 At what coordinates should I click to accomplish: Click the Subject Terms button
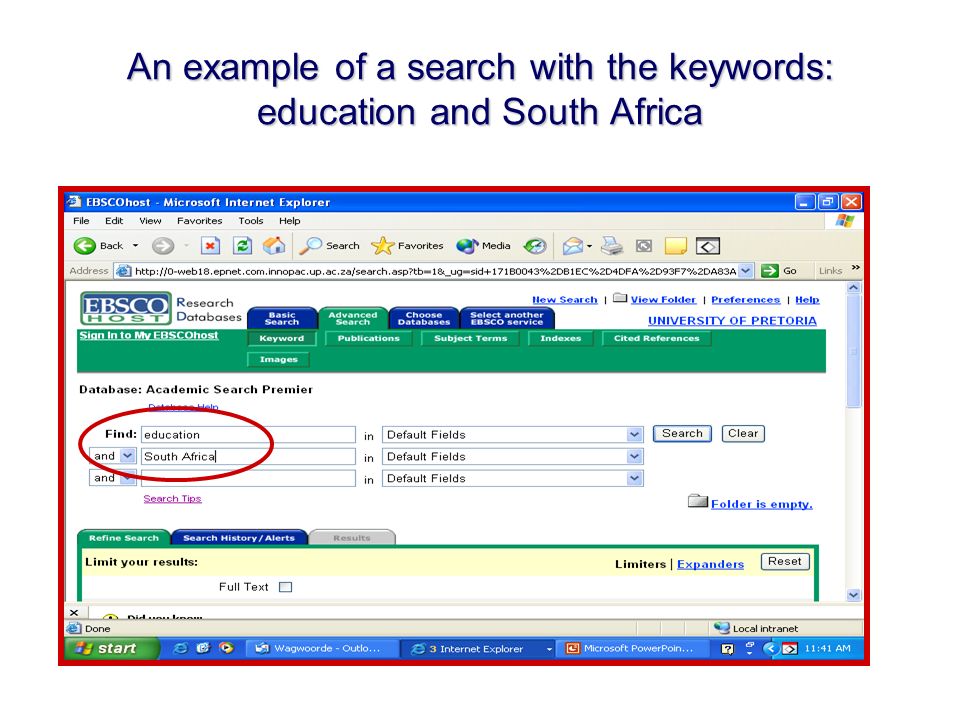[x=470, y=339]
